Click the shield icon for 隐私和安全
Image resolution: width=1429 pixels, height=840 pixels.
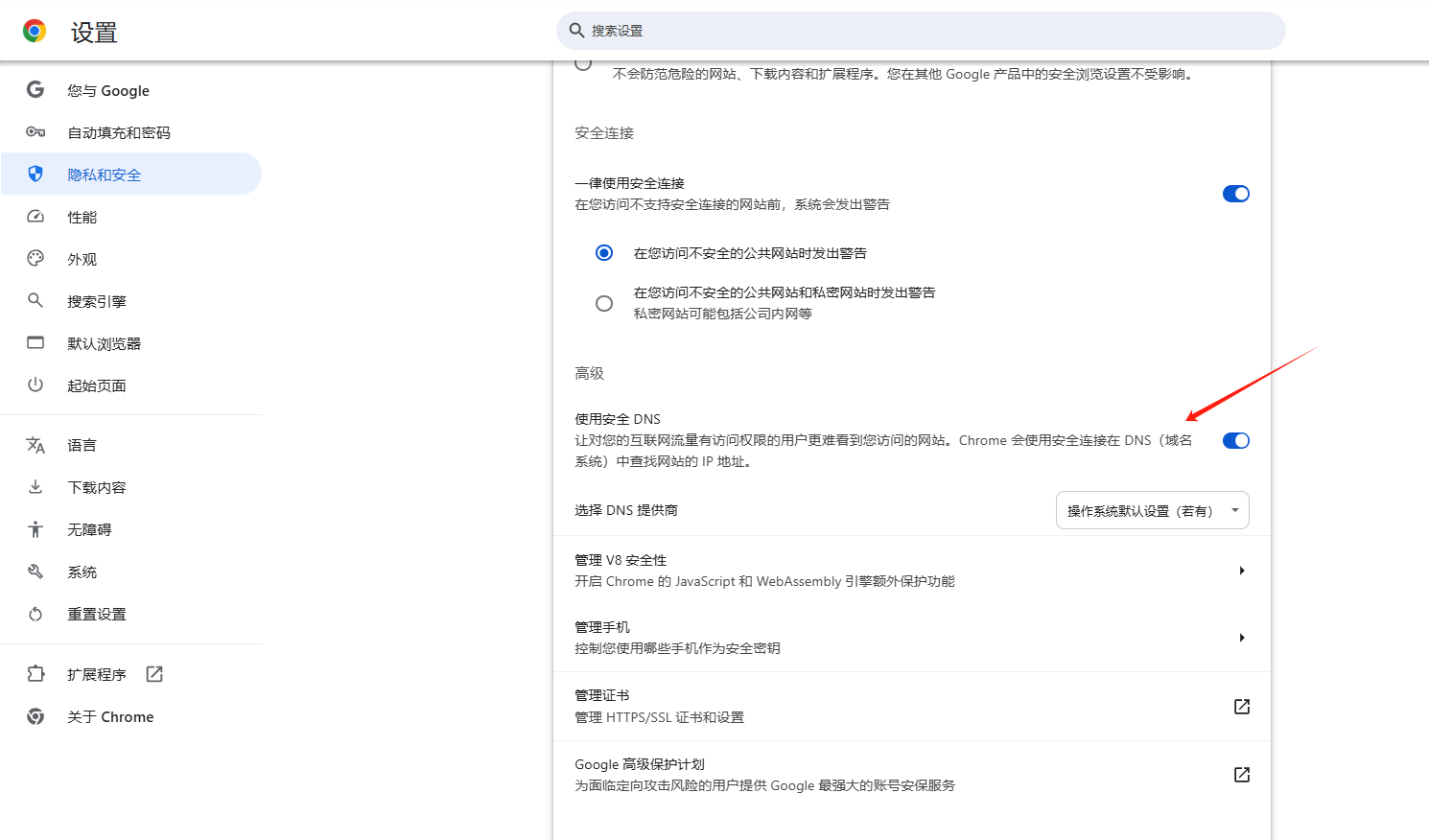tap(35, 174)
